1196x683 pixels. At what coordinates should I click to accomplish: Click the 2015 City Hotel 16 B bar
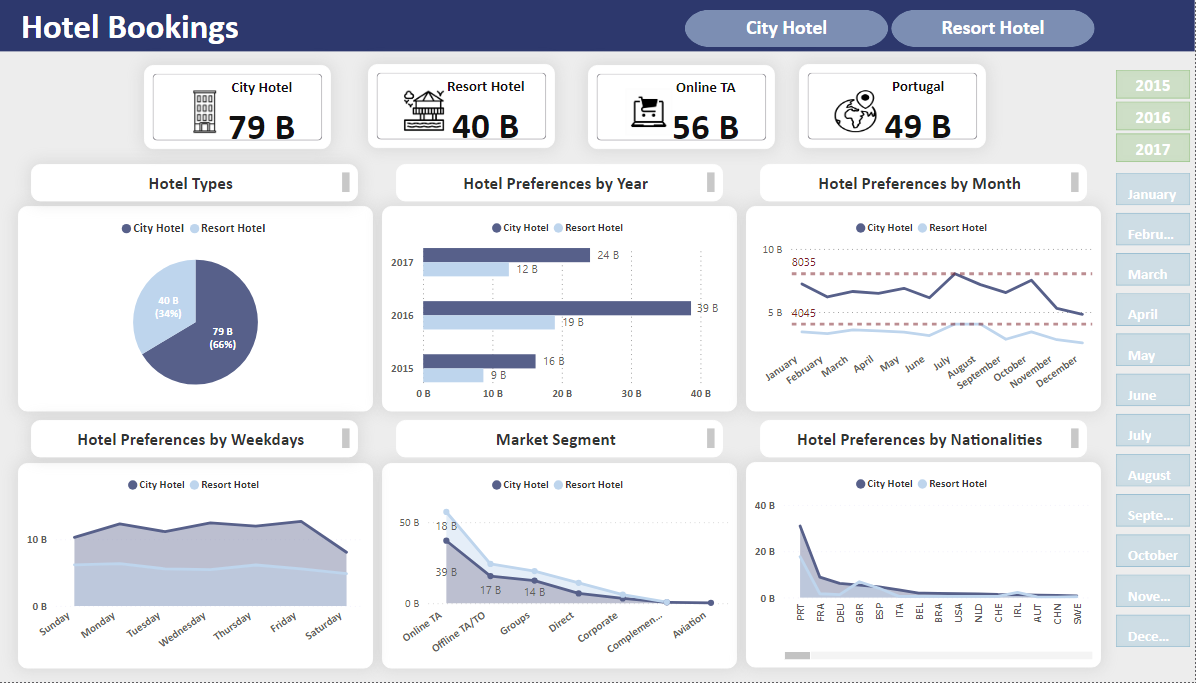[479, 361]
